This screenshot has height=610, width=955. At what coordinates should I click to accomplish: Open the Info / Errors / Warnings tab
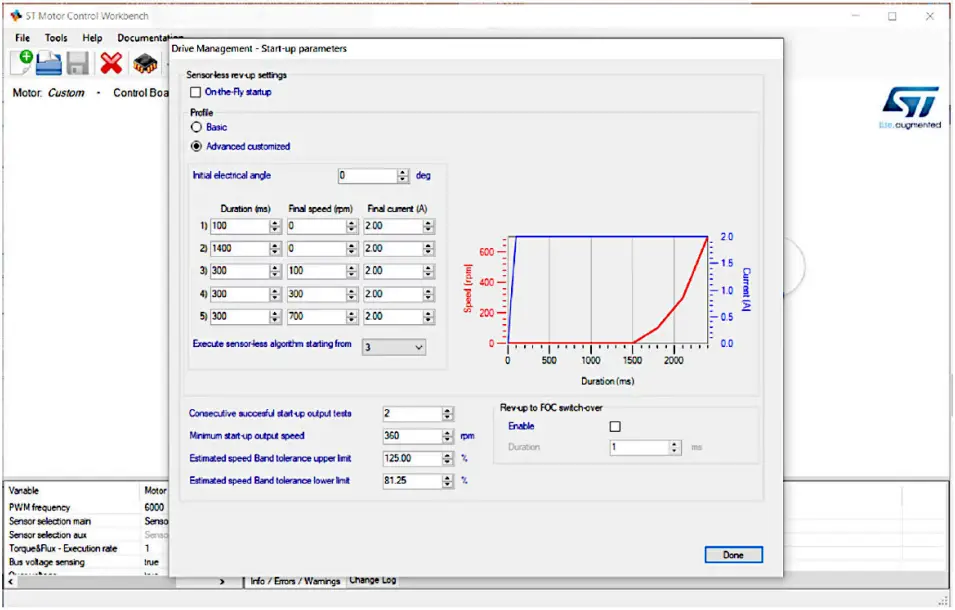pos(295,581)
